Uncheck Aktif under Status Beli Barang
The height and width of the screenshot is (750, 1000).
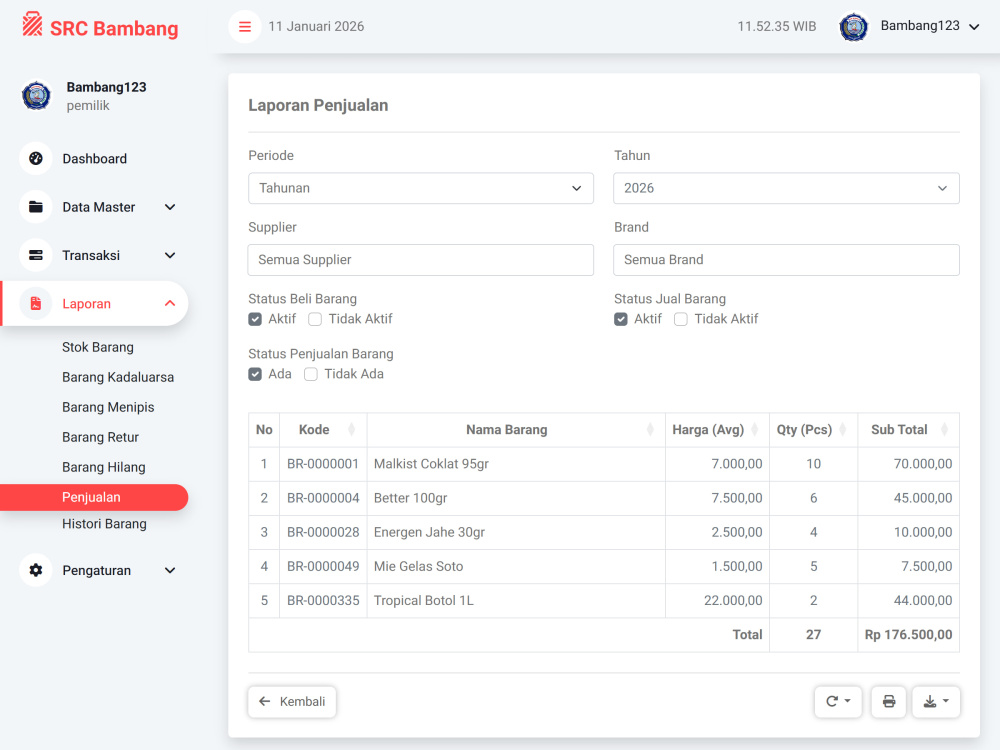pyautogui.click(x=255, y=320)
